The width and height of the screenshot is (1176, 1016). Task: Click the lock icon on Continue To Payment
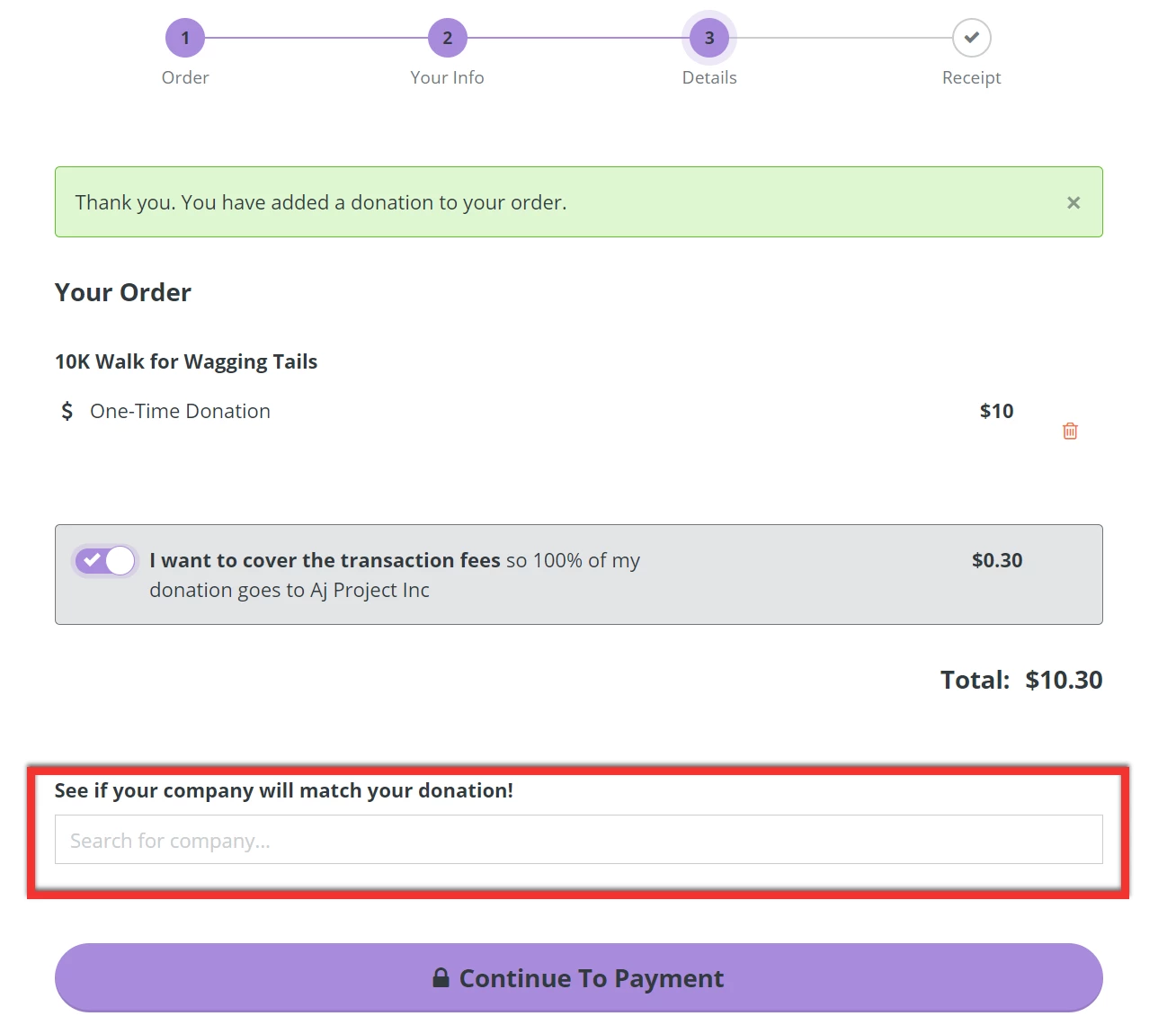tap(441, 978)
